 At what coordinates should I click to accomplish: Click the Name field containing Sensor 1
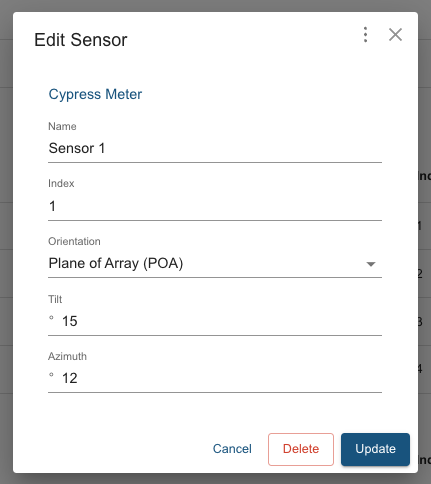click(x=215, y=148)
